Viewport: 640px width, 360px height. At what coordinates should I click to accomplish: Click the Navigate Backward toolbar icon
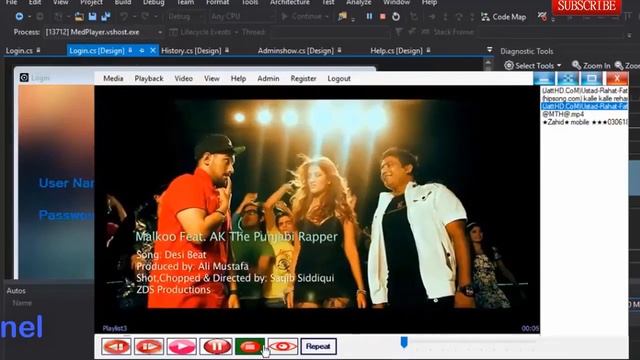pos(19,17)
